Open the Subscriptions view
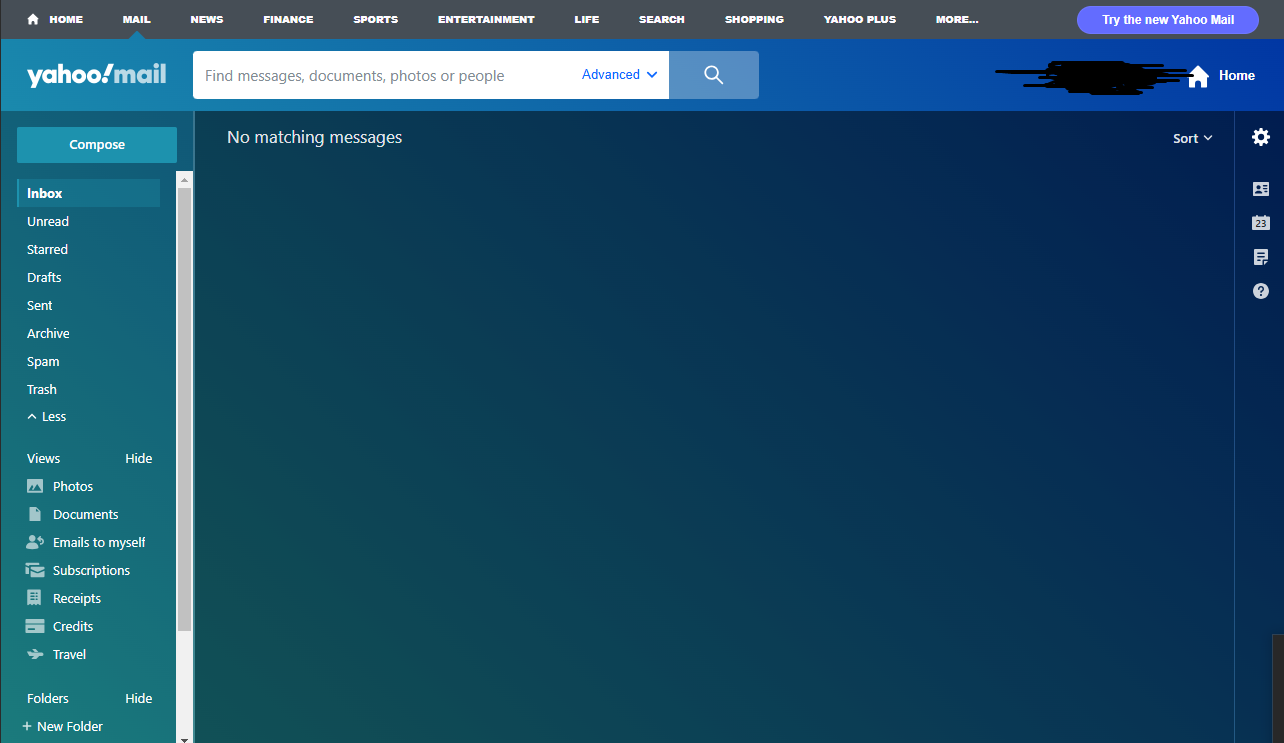Screen dimensions: 1284x743 click(91, 570)
